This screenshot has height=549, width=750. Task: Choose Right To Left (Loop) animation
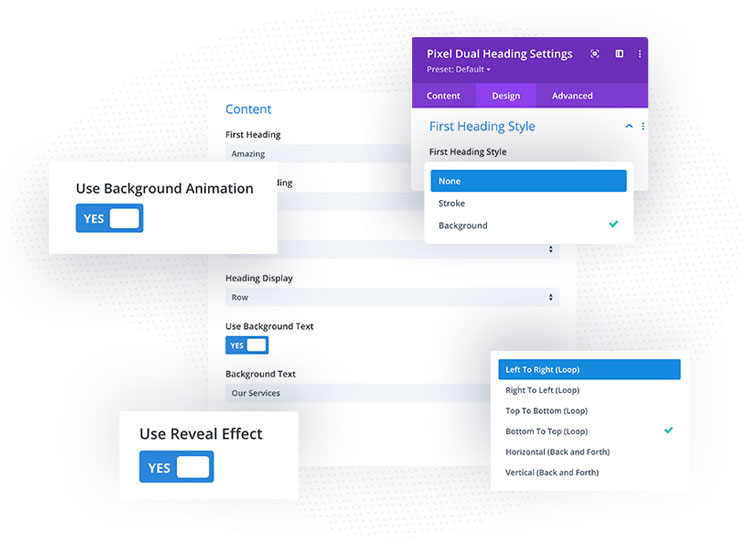pyautogui.click(x=589, y=390)
